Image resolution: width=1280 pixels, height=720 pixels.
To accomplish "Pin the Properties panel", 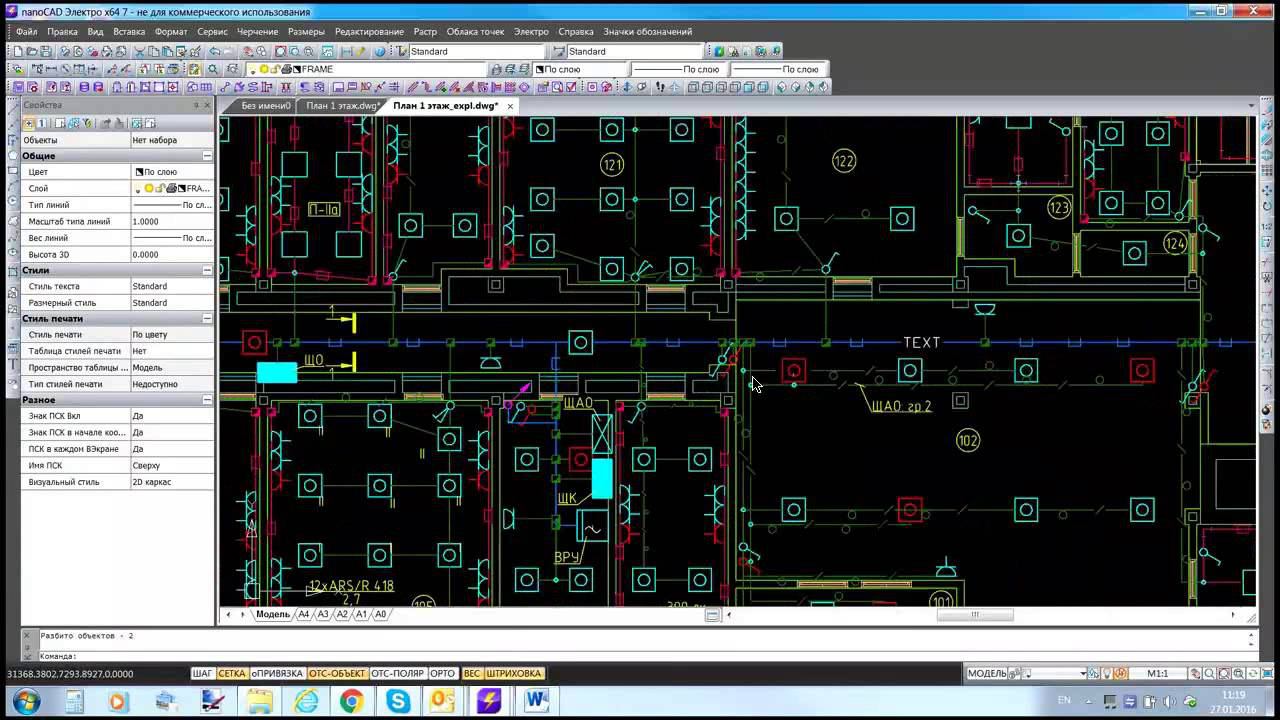I will 196,105.
